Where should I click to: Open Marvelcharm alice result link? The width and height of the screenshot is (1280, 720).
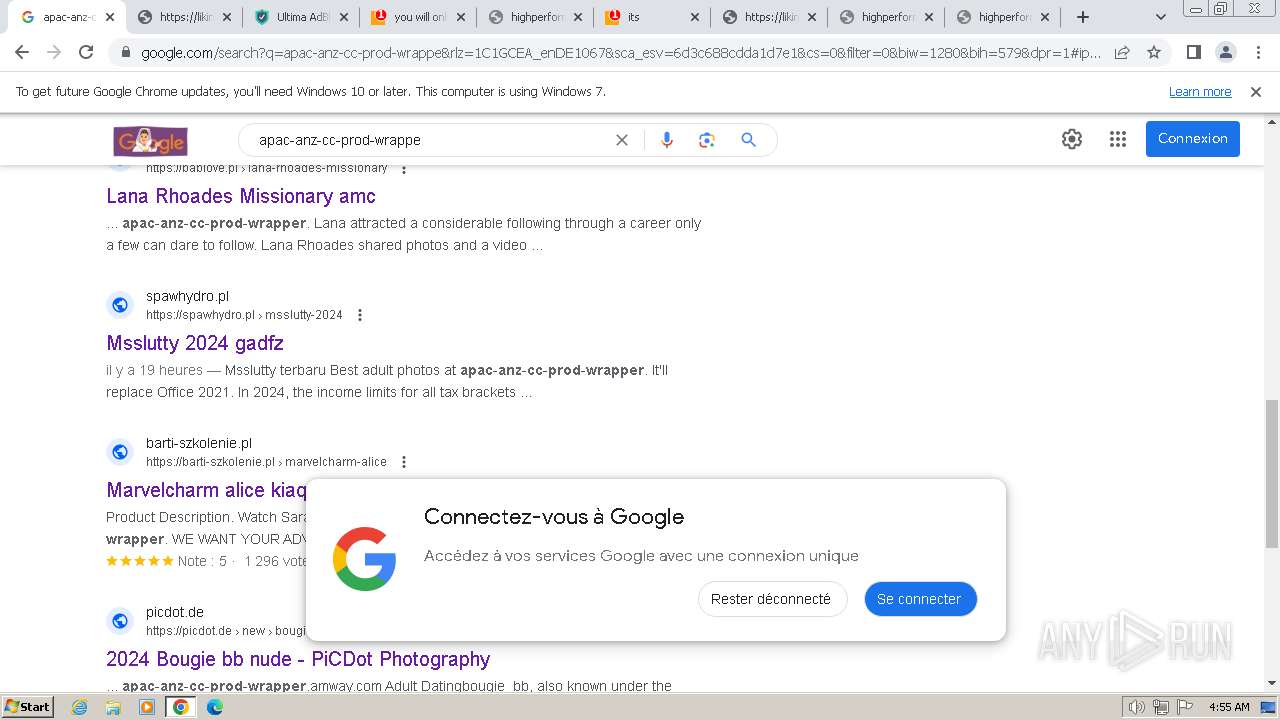click(206, 490)
